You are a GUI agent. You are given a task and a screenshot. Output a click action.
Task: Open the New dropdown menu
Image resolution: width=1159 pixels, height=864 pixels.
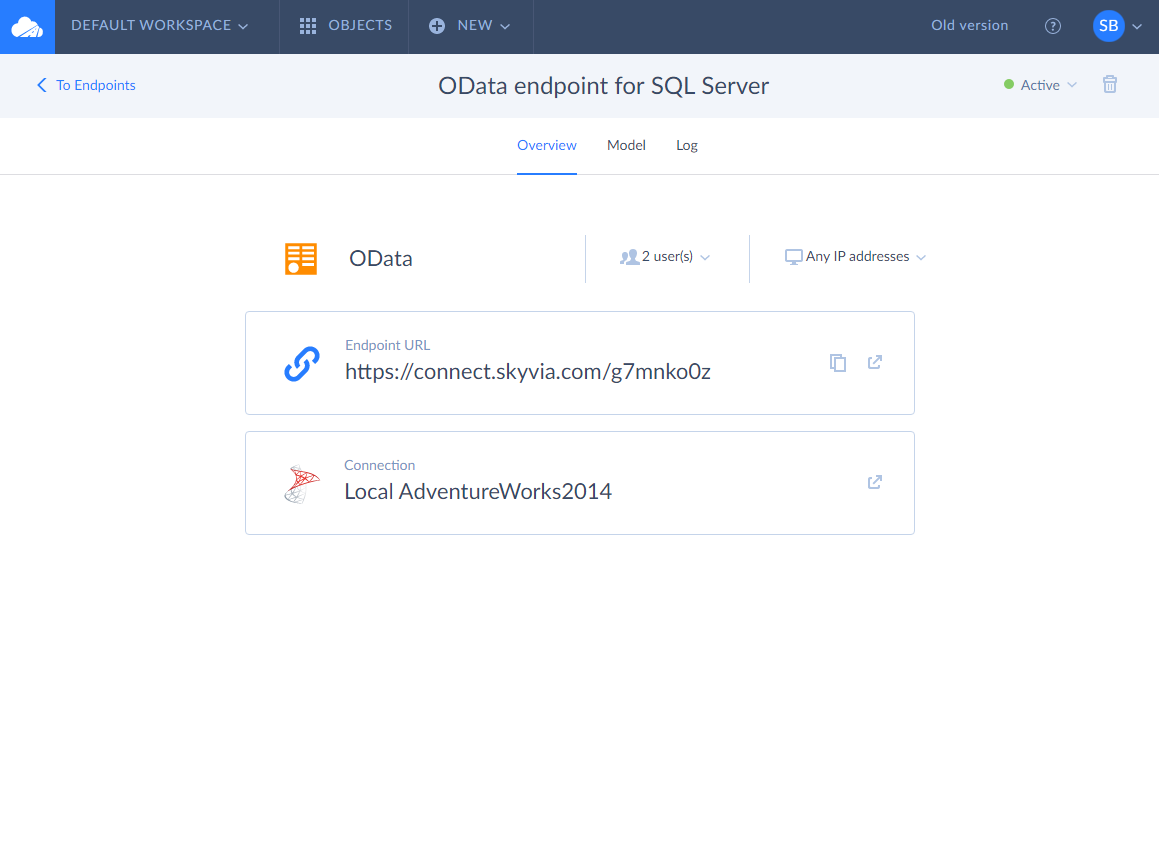[470, 26]
